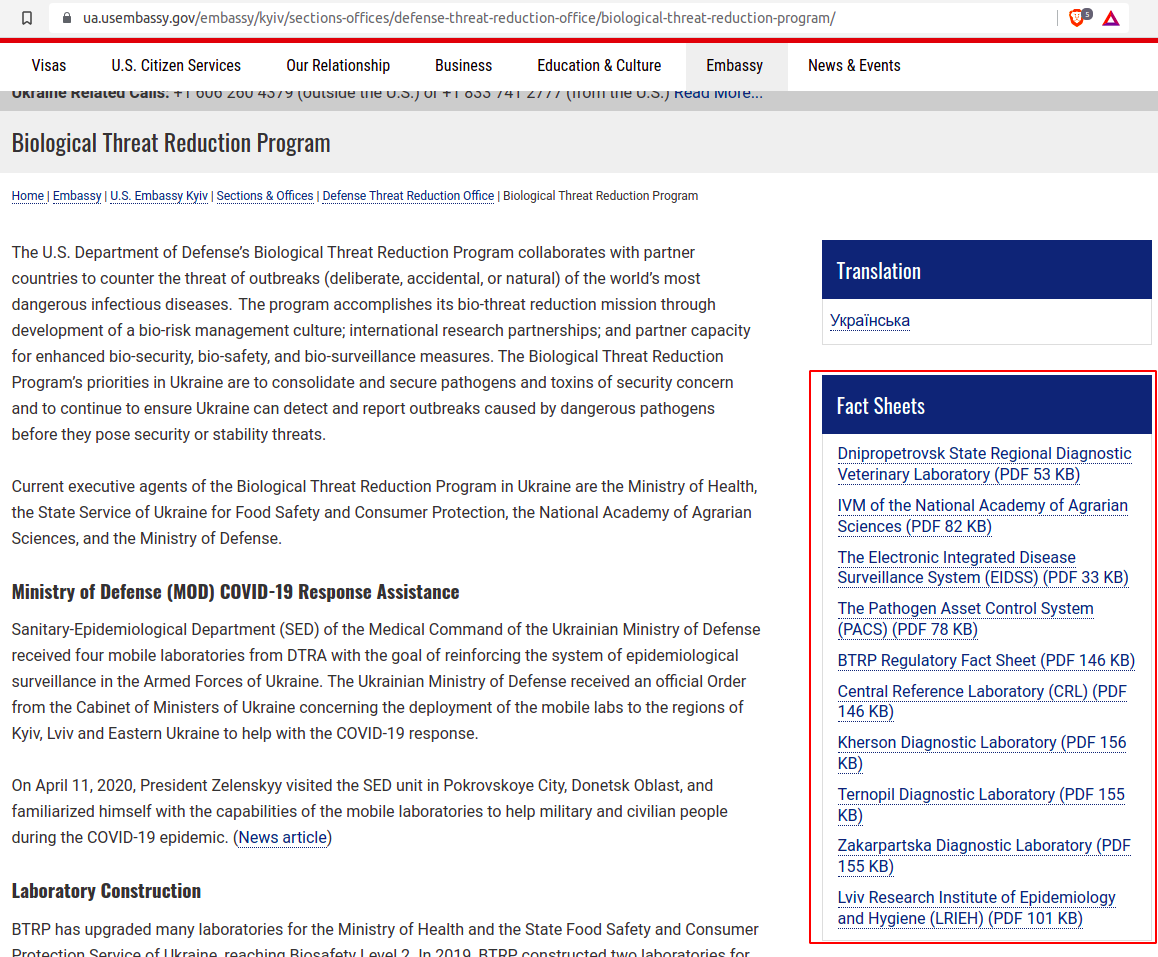This screenshot has width=1158, height=957.
Task: Open the News & Events menu
Action: point(854,66)
